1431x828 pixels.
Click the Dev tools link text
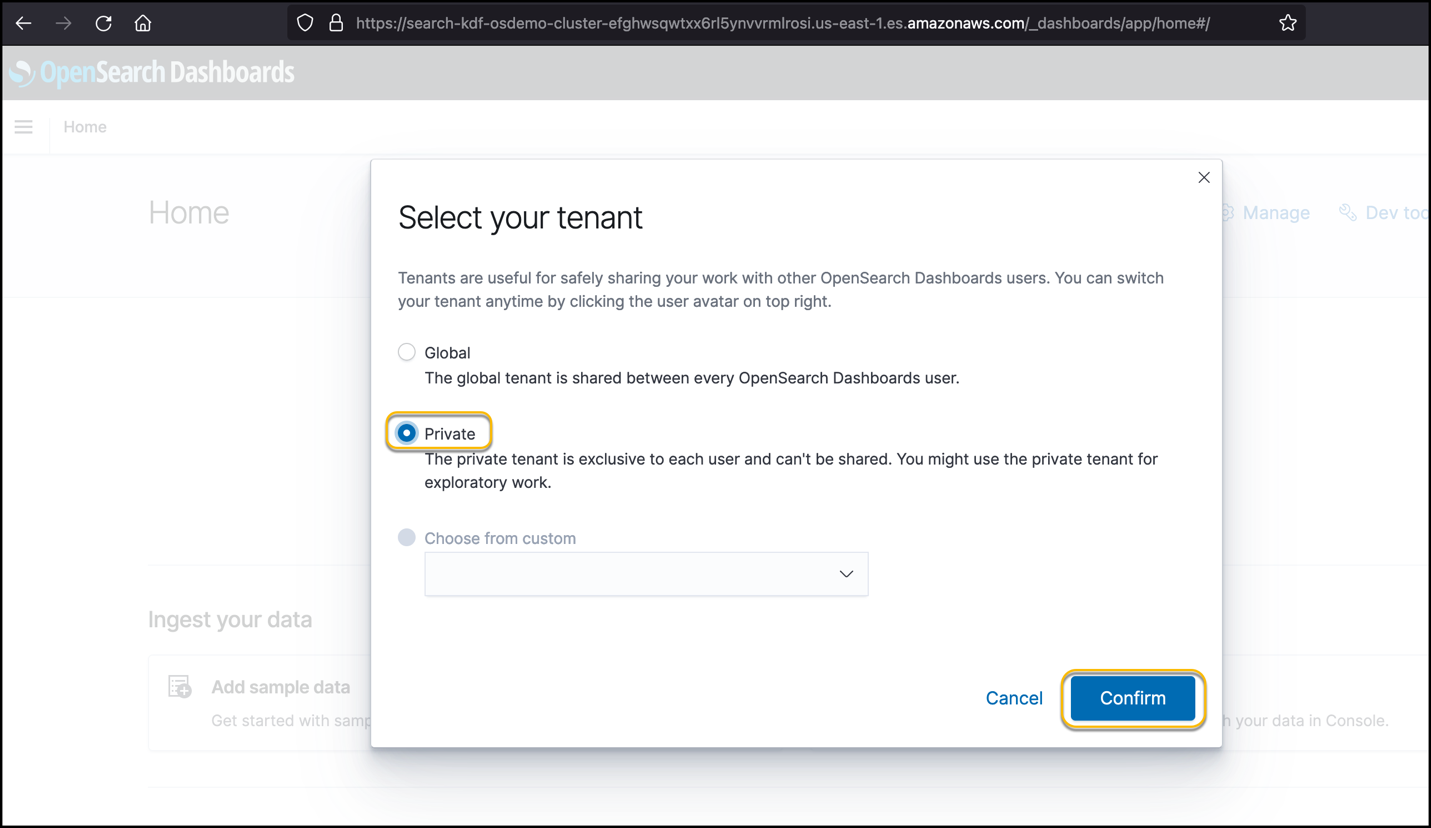click(1396, 213)
